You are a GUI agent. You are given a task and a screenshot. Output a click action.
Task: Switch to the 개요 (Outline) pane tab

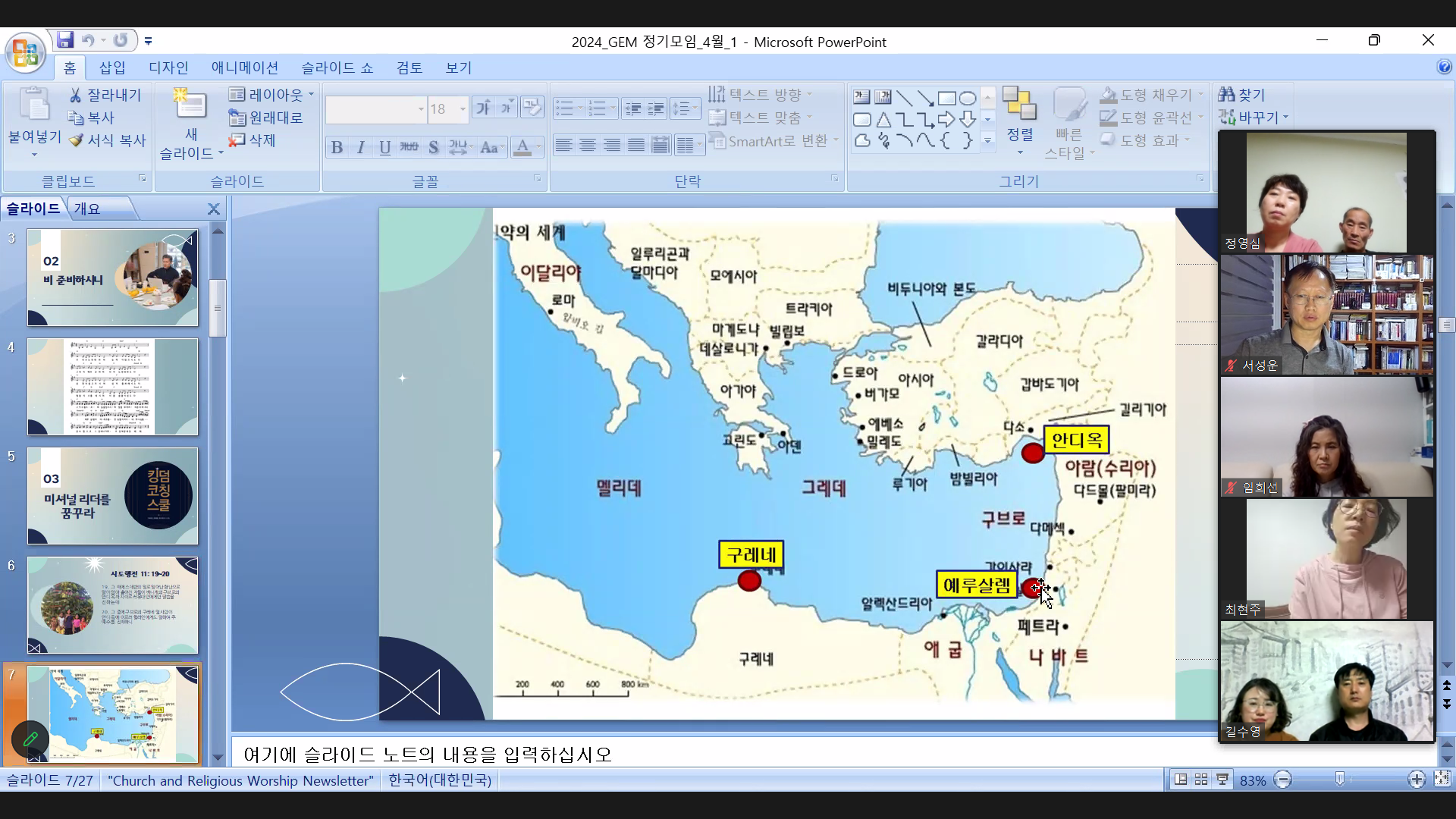[87, 209]
